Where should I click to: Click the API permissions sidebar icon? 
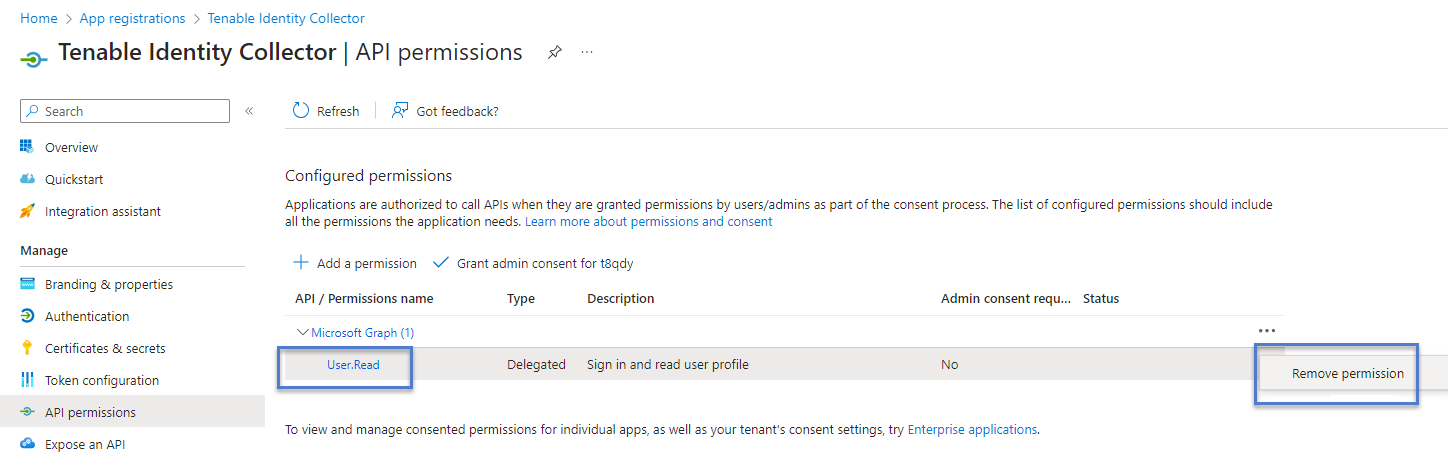(x=27, y=412)
